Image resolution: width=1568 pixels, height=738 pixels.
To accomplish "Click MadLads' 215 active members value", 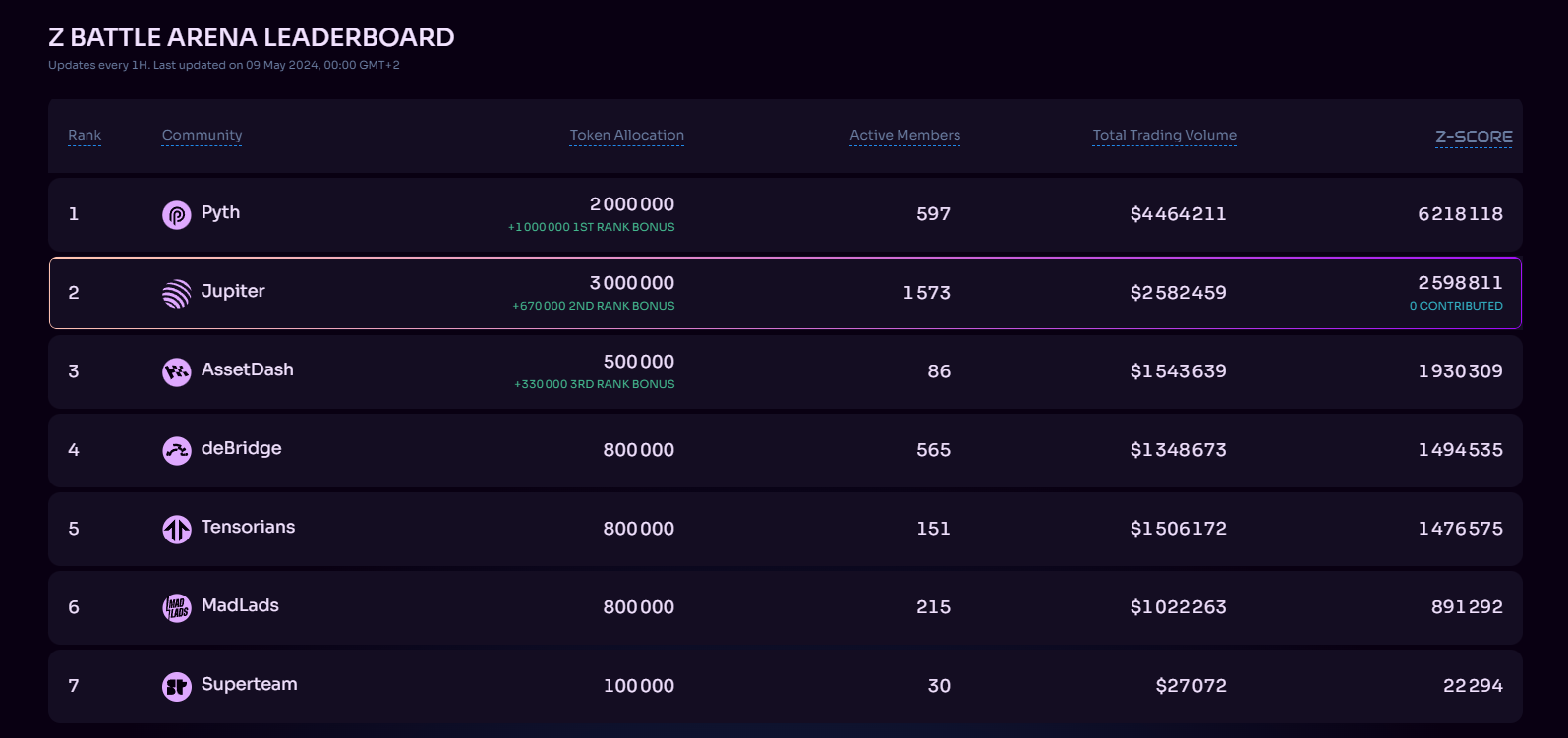I will pos(933,607).
